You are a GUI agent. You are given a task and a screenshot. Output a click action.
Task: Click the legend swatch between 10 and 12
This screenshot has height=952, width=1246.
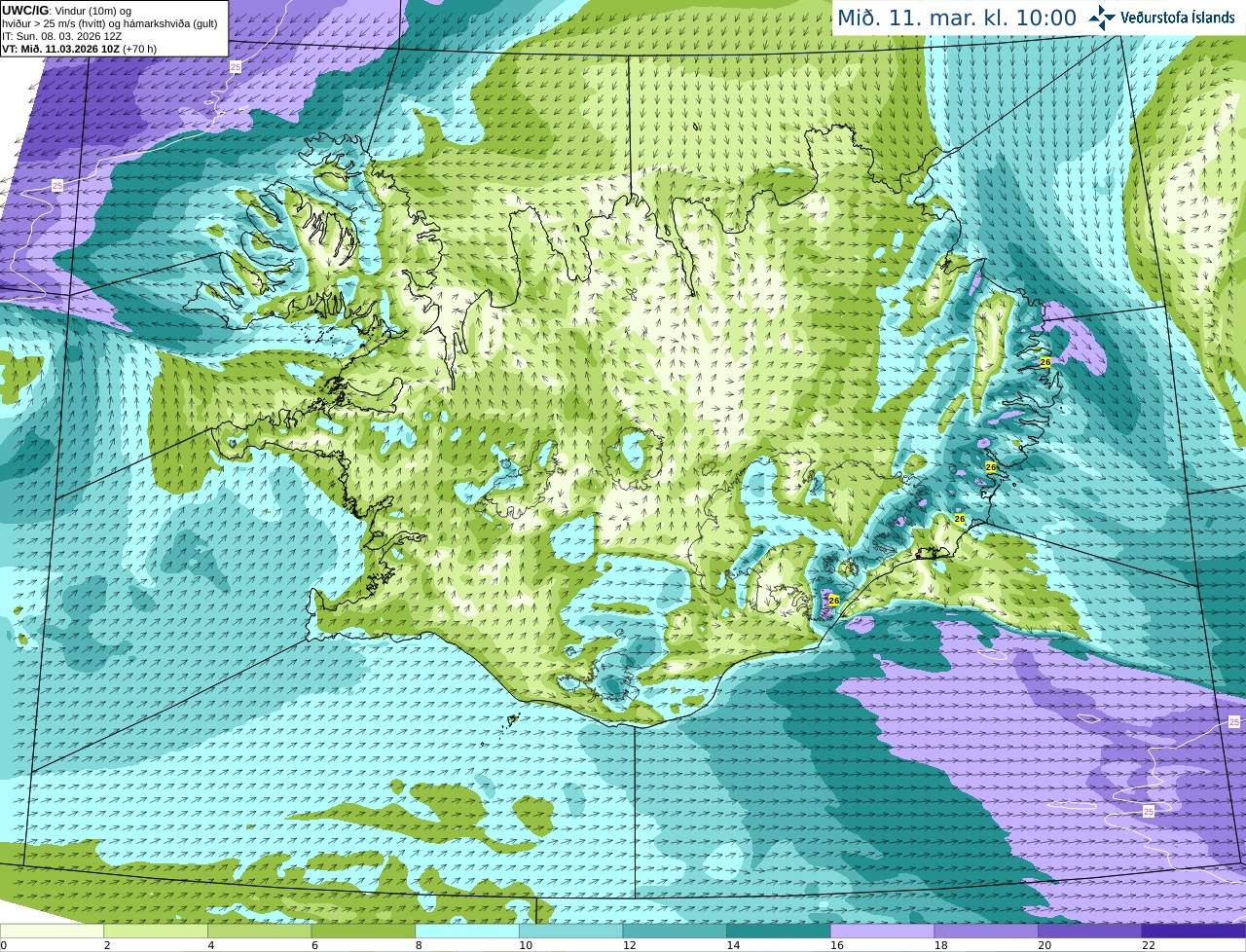570,931
